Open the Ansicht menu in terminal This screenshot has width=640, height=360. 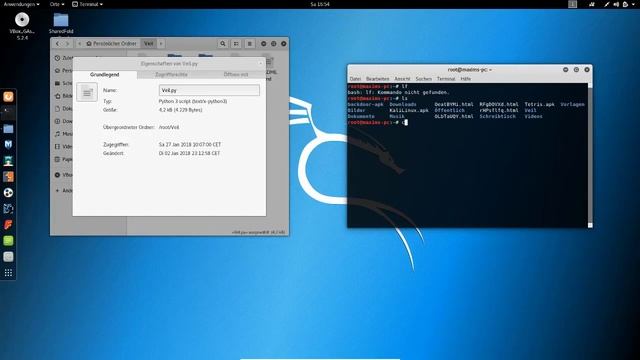402,79
